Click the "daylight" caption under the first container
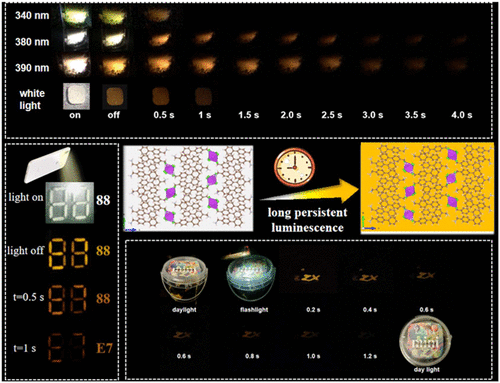 [184, 310]
